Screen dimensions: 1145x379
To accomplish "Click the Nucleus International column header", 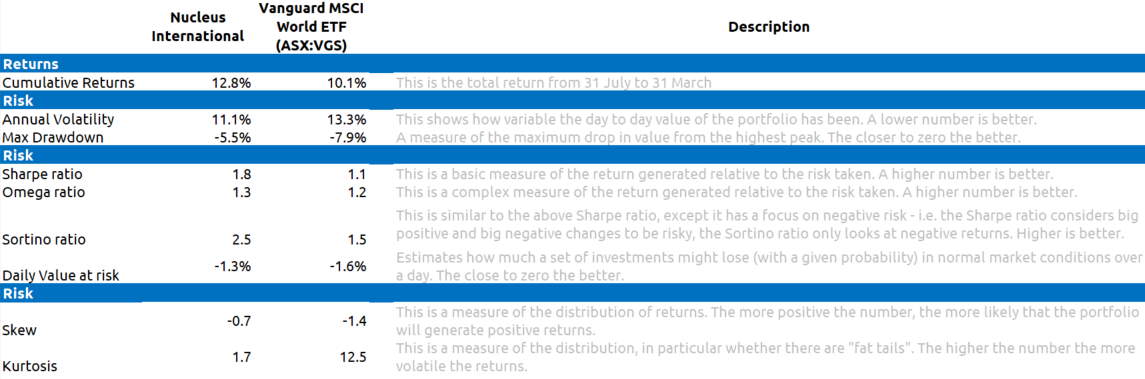I will point(197,27).
